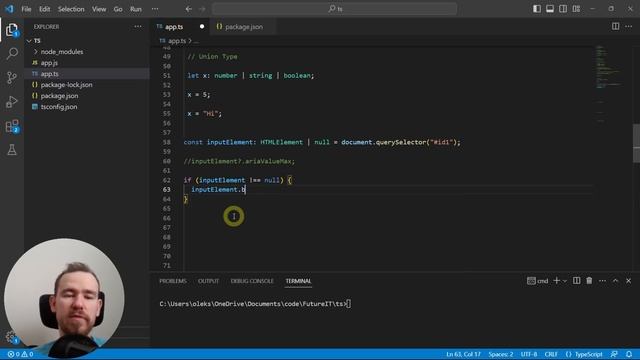Click the terminal command prompt
The image size is (640, 360).
coord(255,304)
